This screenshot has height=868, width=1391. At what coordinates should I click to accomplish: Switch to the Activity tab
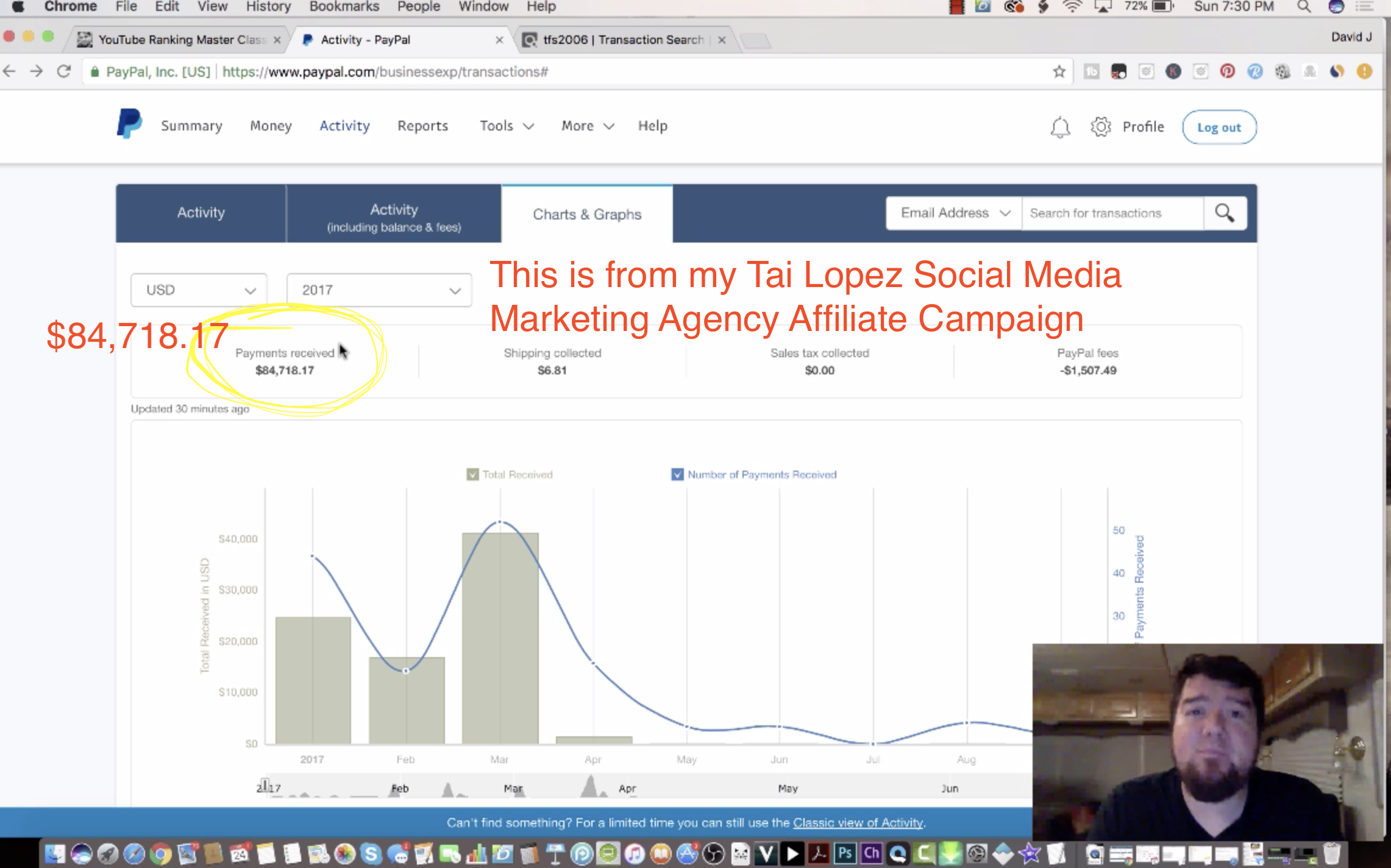(x=201, y=213)
